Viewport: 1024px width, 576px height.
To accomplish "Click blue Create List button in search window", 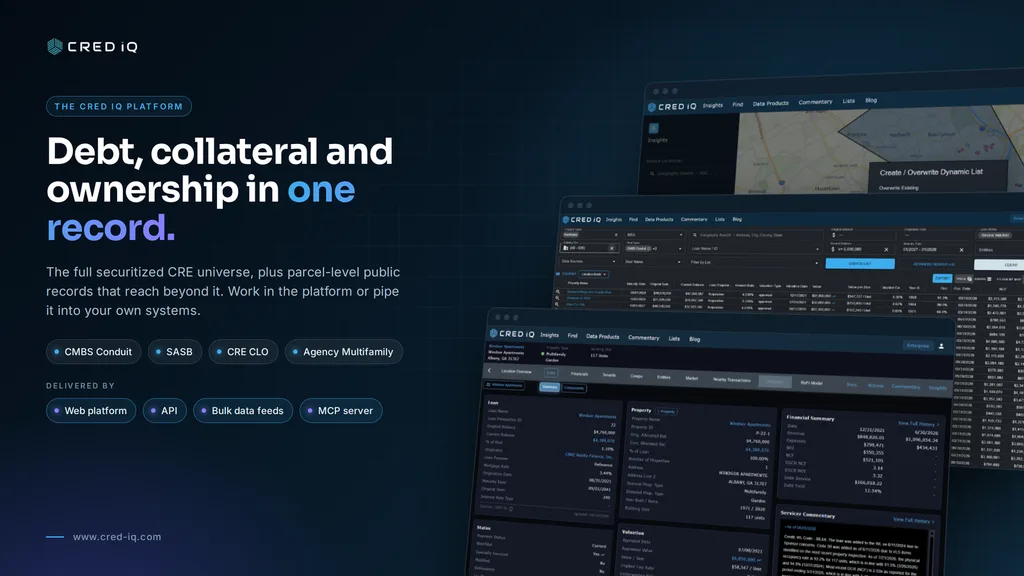I will coord(860,264).
